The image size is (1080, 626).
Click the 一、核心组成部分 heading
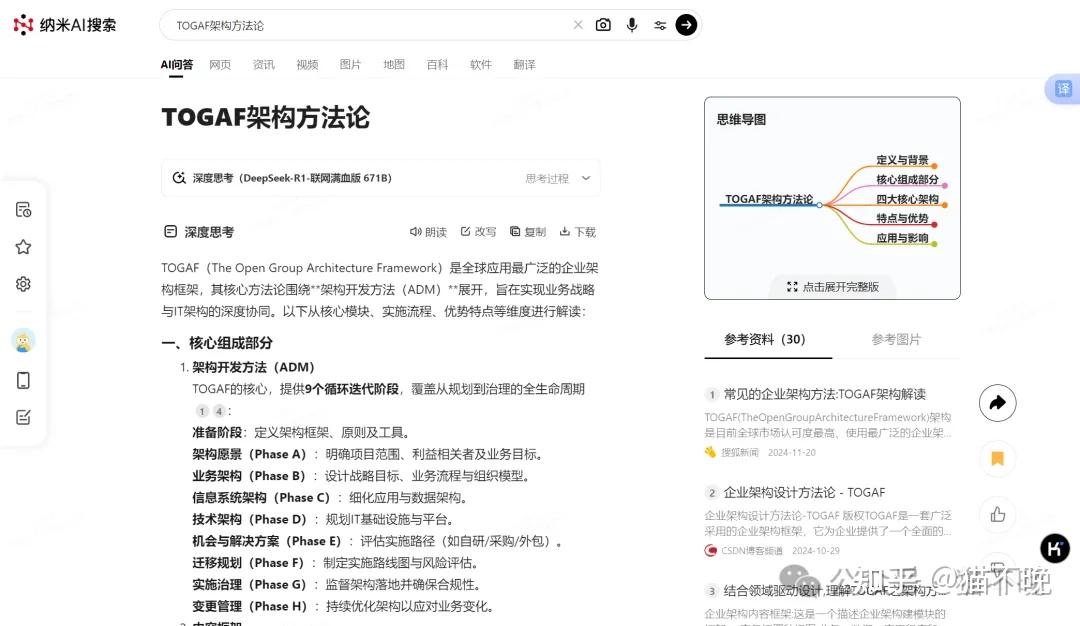click(x=217, y=343)
